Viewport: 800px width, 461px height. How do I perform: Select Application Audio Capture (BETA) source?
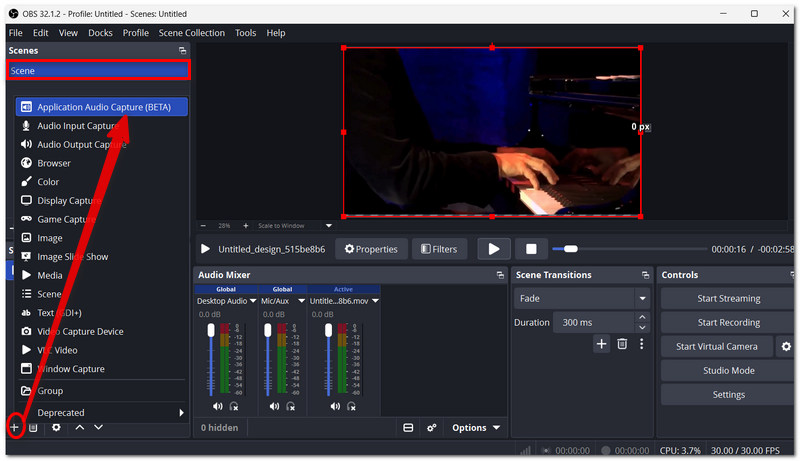(x=102, y=107)
